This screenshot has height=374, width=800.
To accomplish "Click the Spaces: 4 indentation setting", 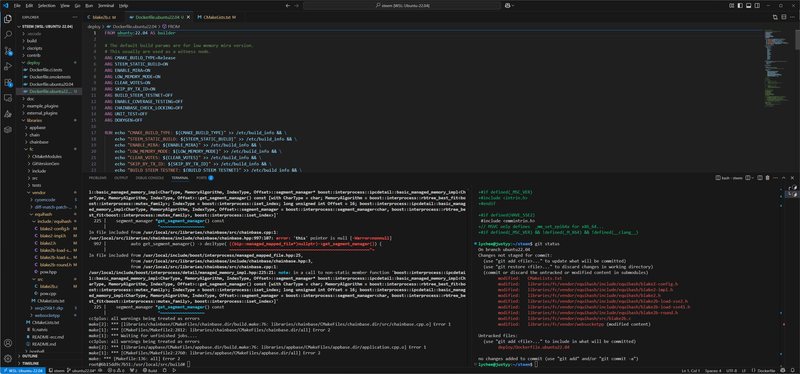I will [713, 370].
